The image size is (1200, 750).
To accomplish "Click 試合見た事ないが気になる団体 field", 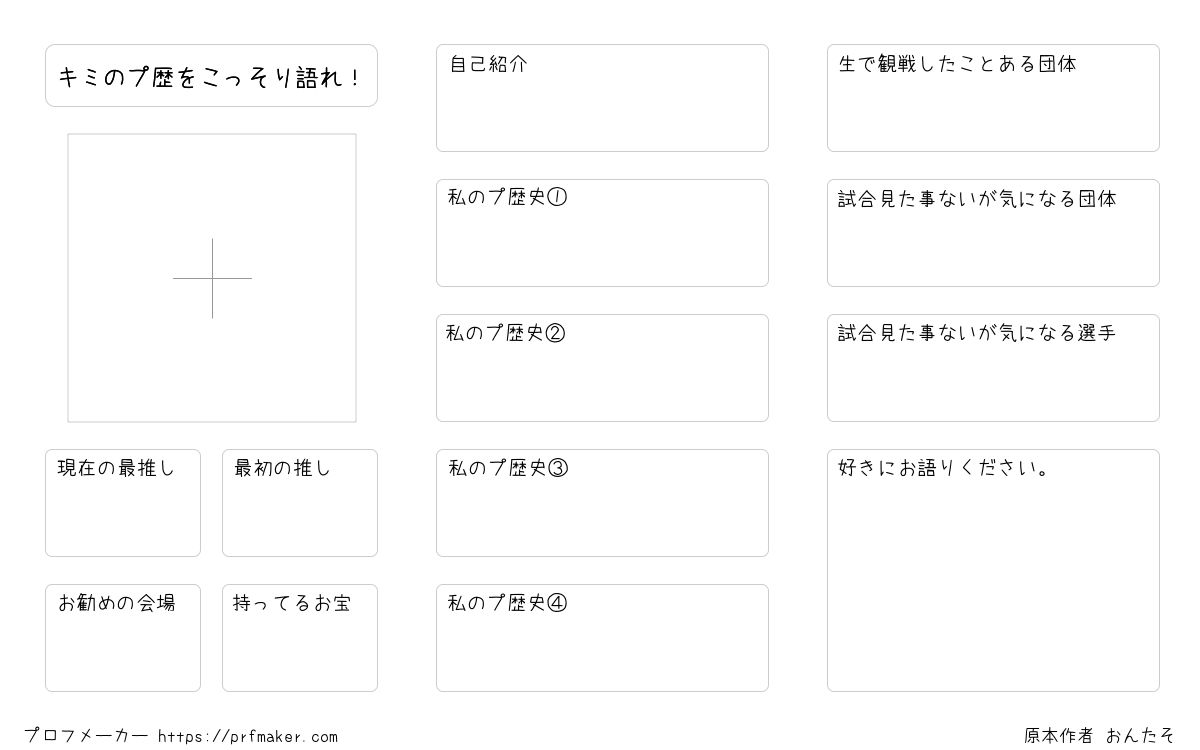I will (993, 233).
